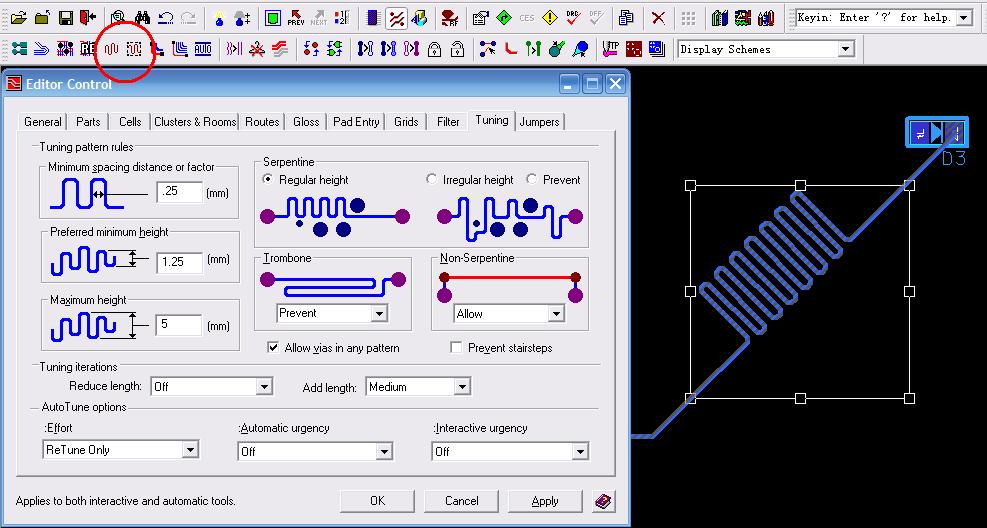Viewport: 987px width, 528px height.
Task: Click the Cancel button
Action: pyautogui.click(x=461, y=501)
